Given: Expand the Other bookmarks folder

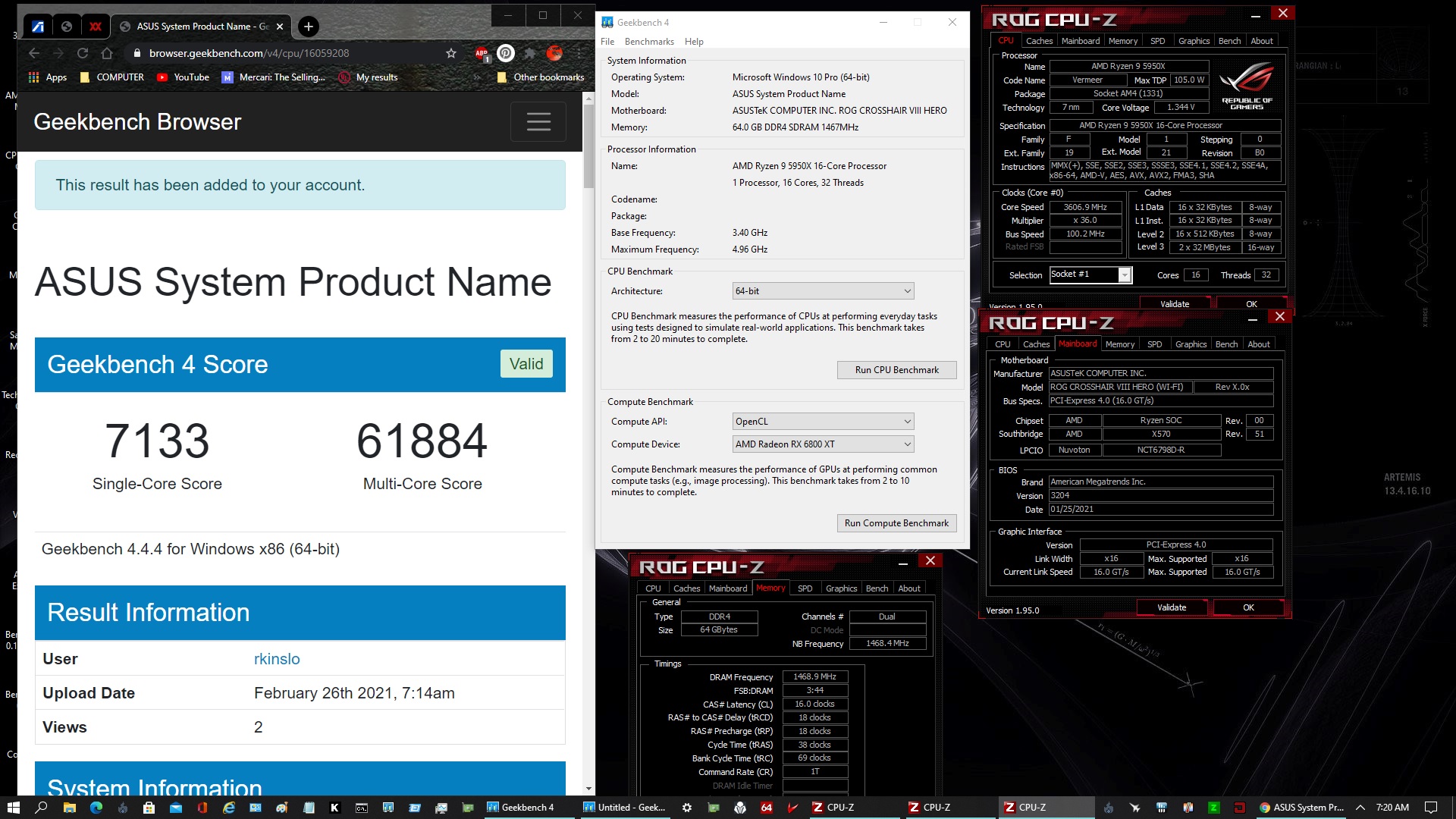Looking at the screenshot, I should 541,77.
